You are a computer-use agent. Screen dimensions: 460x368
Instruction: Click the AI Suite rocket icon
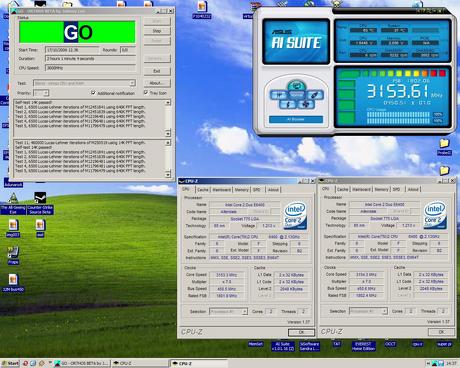point(314,95)
